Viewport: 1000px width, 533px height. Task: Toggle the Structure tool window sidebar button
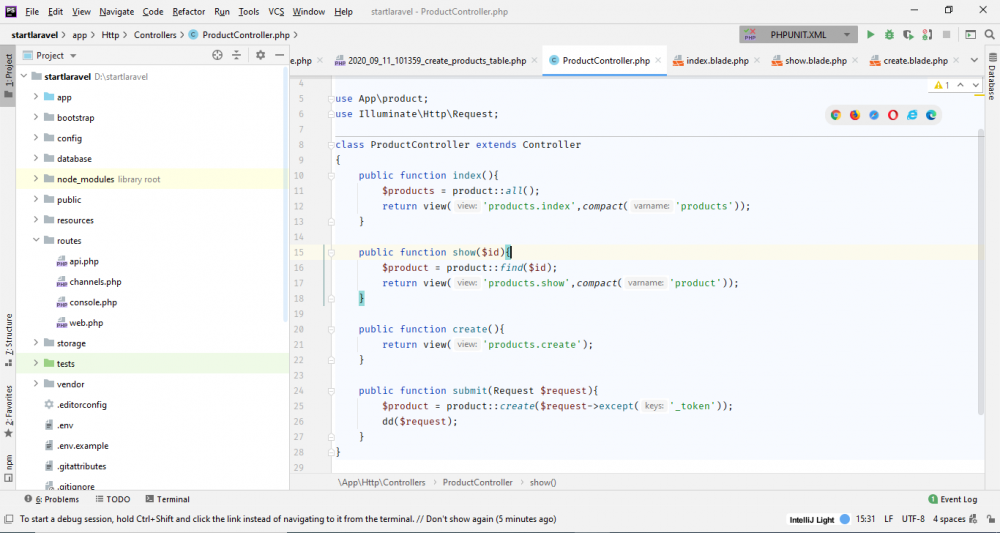pyautogui.click(x=8, y=335)
